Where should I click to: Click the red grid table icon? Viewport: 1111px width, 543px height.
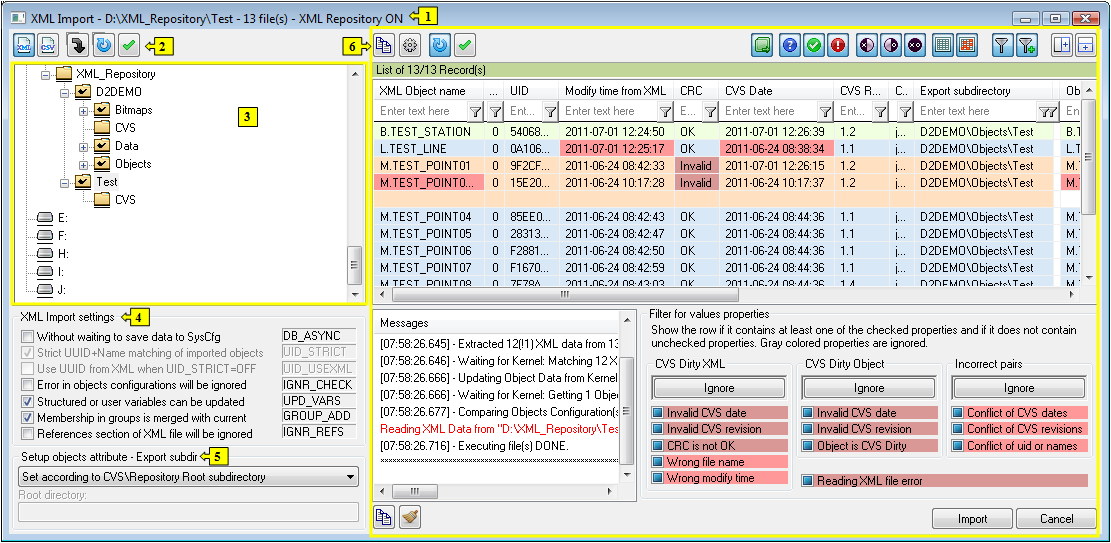pyautogui.click(x=966, y=45)
